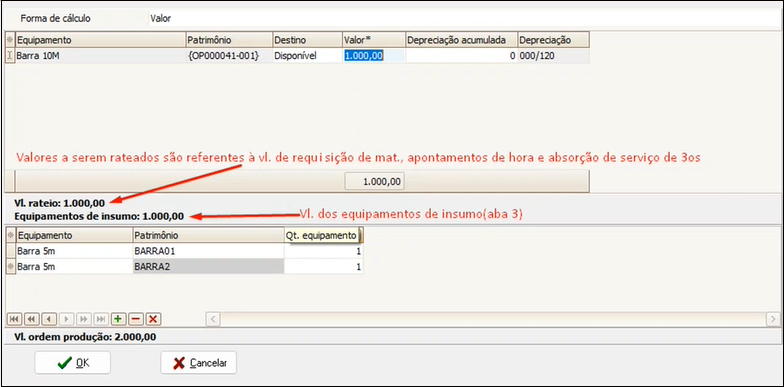Go to next record arrow
The width and height of the screenshot is (784, 387).
[x=66, y=319]
